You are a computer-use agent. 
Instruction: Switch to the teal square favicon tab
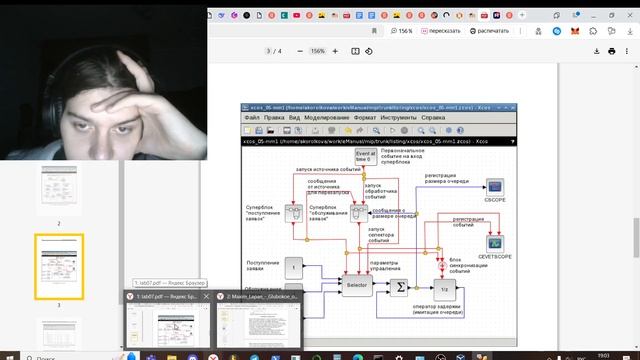point(284,16)
